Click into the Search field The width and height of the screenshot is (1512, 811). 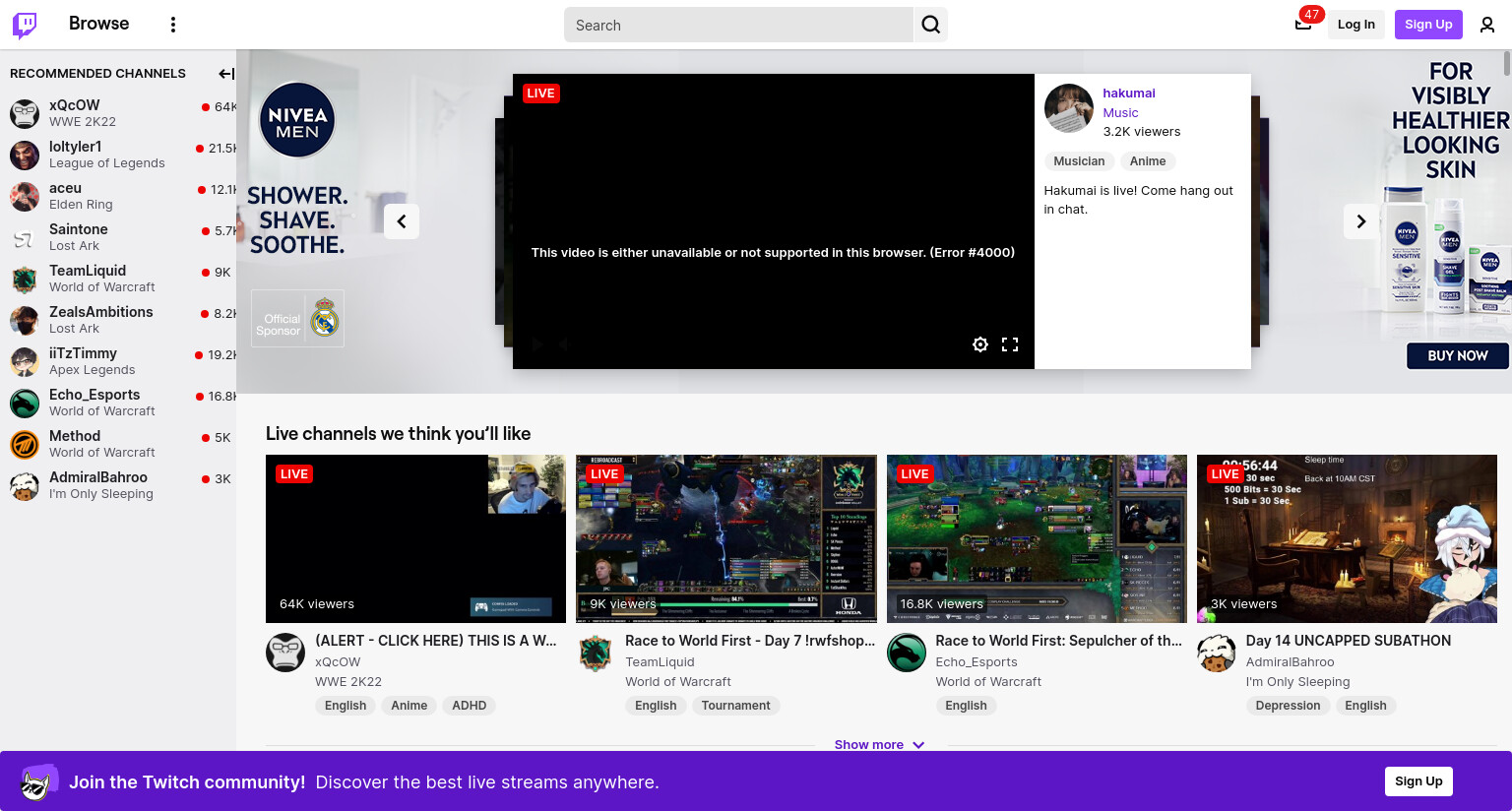pos(738,25)
